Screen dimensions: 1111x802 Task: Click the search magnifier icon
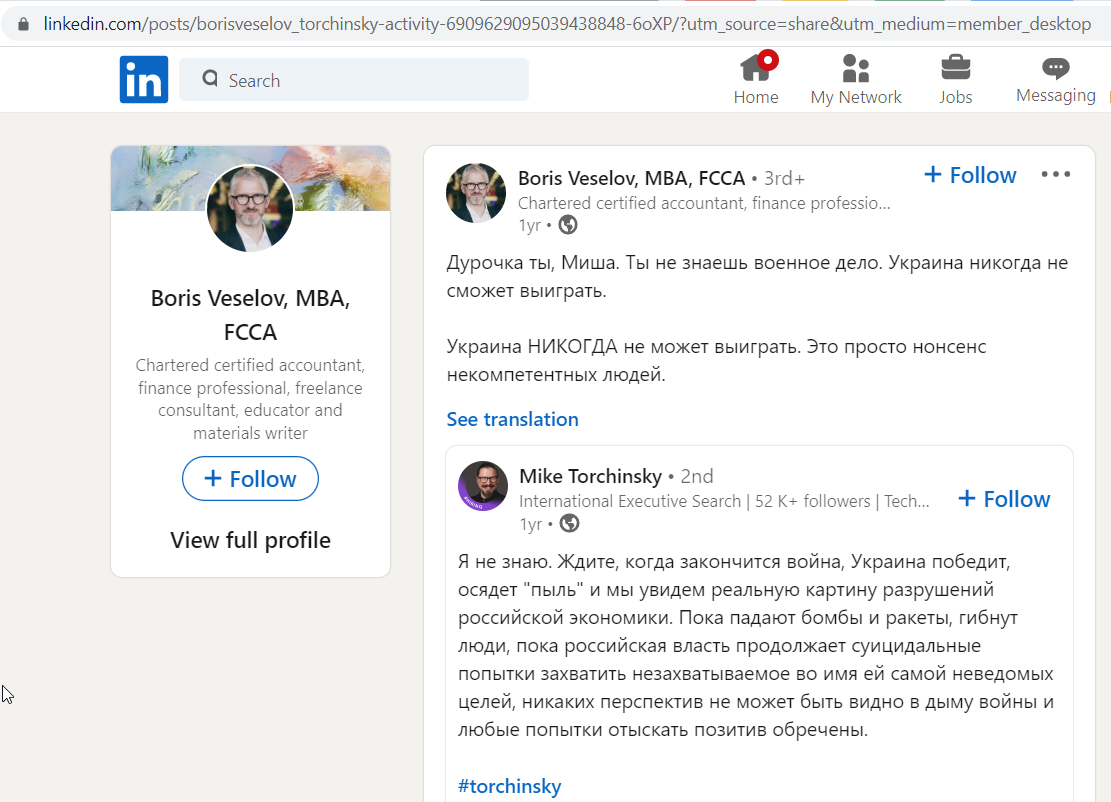pos(209,79)
